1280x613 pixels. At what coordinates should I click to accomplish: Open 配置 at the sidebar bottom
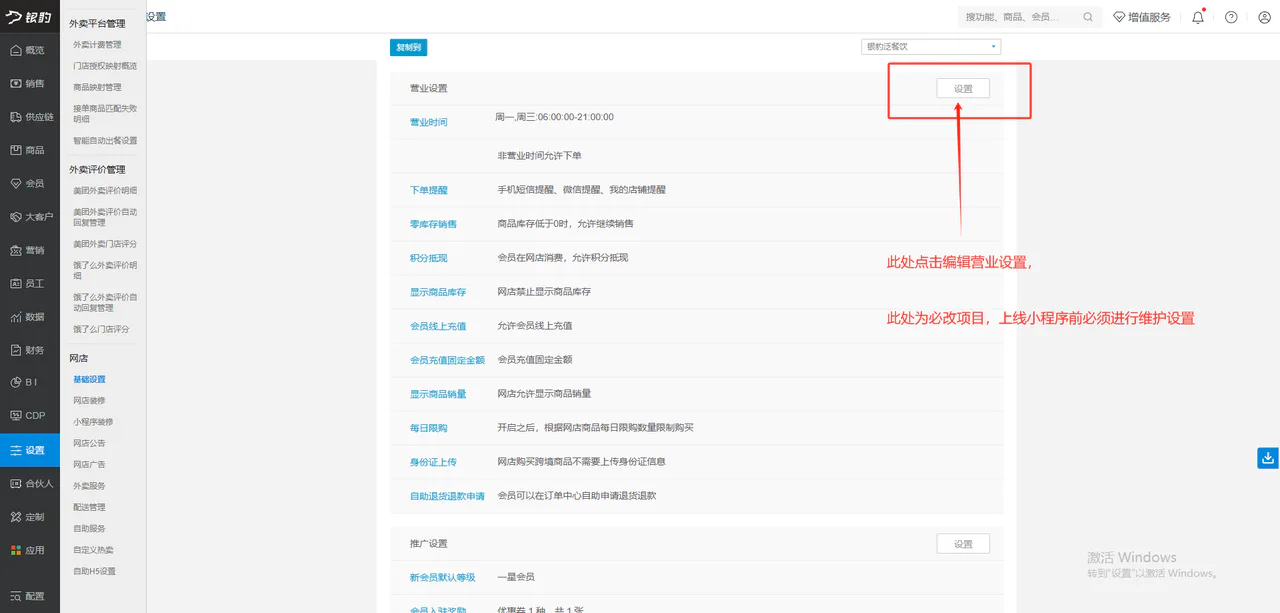point(30,596)
